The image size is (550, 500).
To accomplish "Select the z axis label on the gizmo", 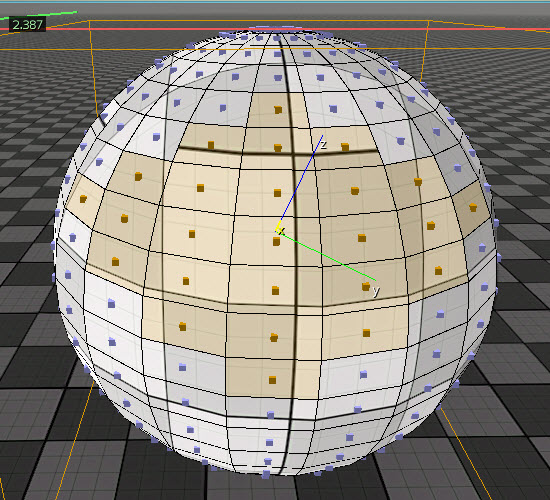I will click(x=324, y=144).
